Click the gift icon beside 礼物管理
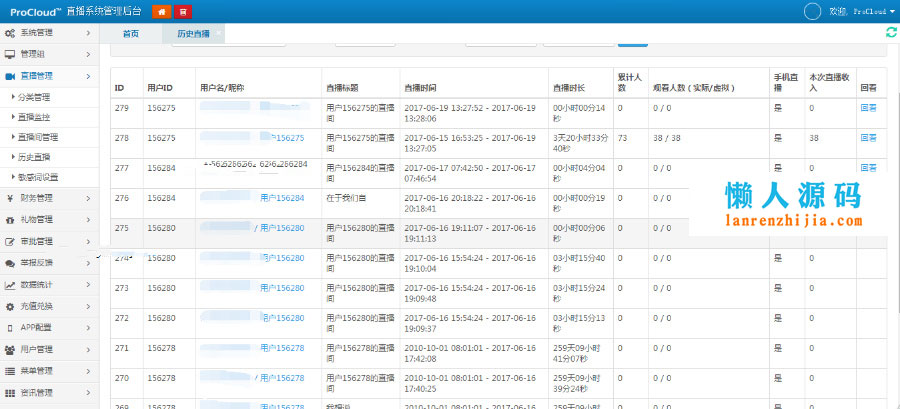 pos(10,220)
